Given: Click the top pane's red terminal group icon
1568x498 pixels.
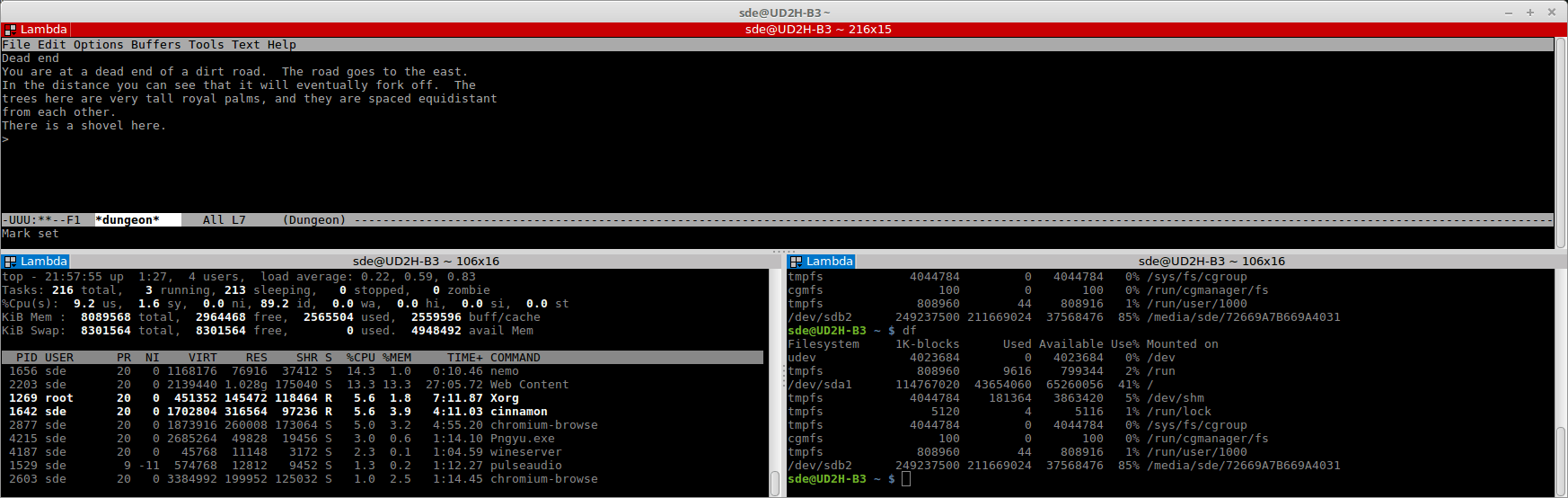Looking at the screenshot, I should tap(11, 30).
